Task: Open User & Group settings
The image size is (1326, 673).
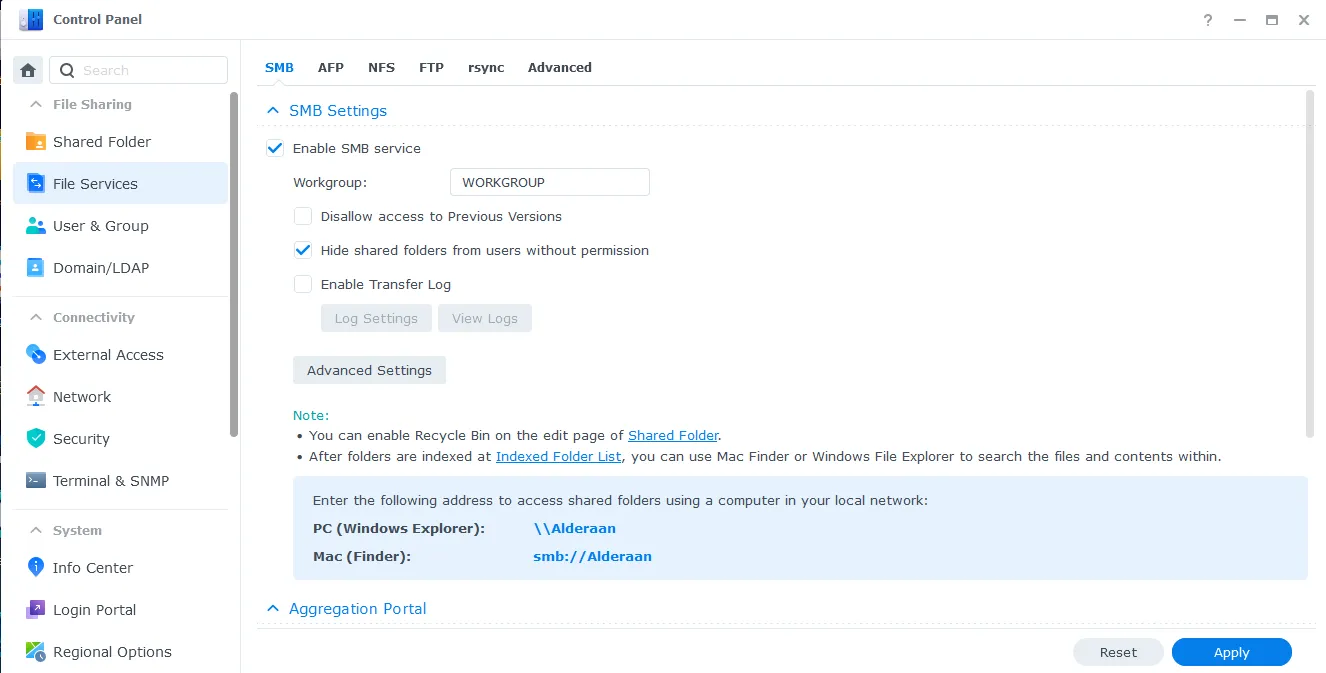Action: 100,225
